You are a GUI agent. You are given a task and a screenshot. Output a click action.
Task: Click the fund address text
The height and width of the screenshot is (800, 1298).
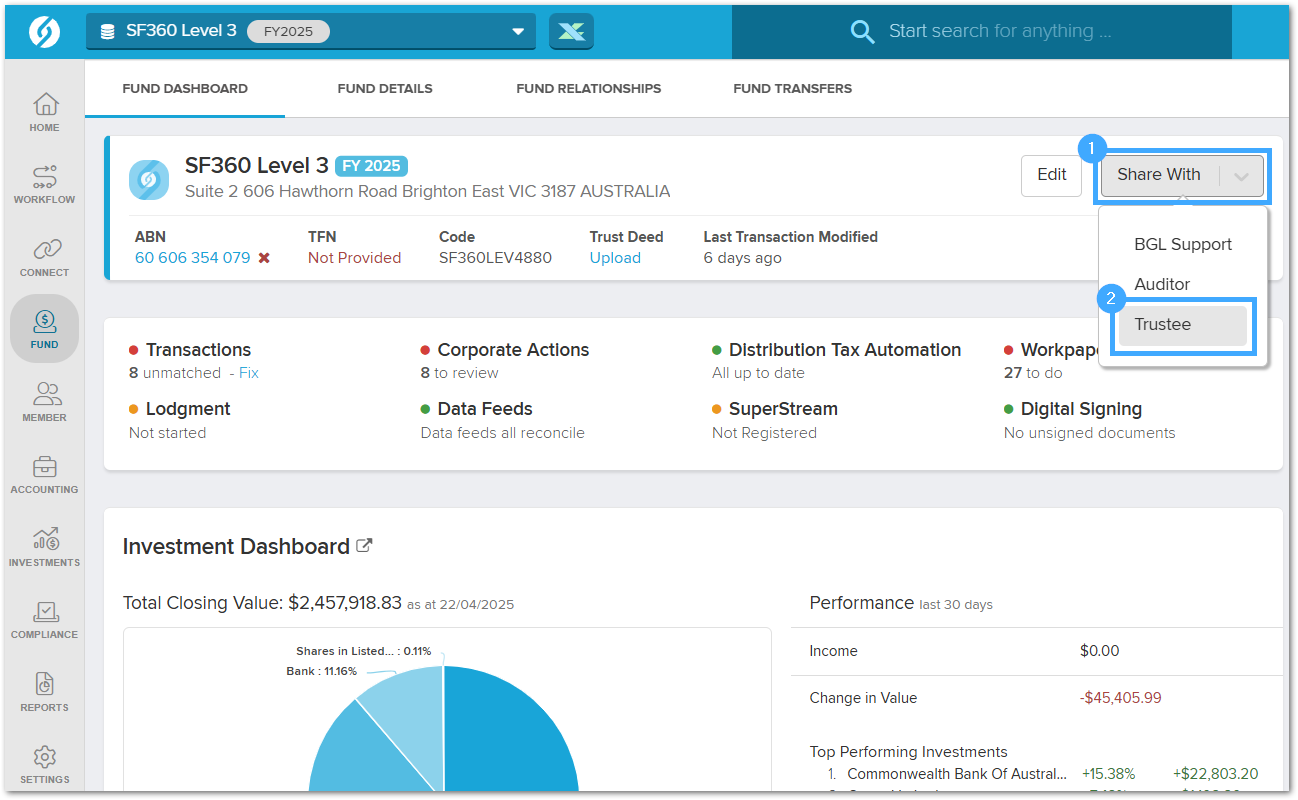coord(428,191)
